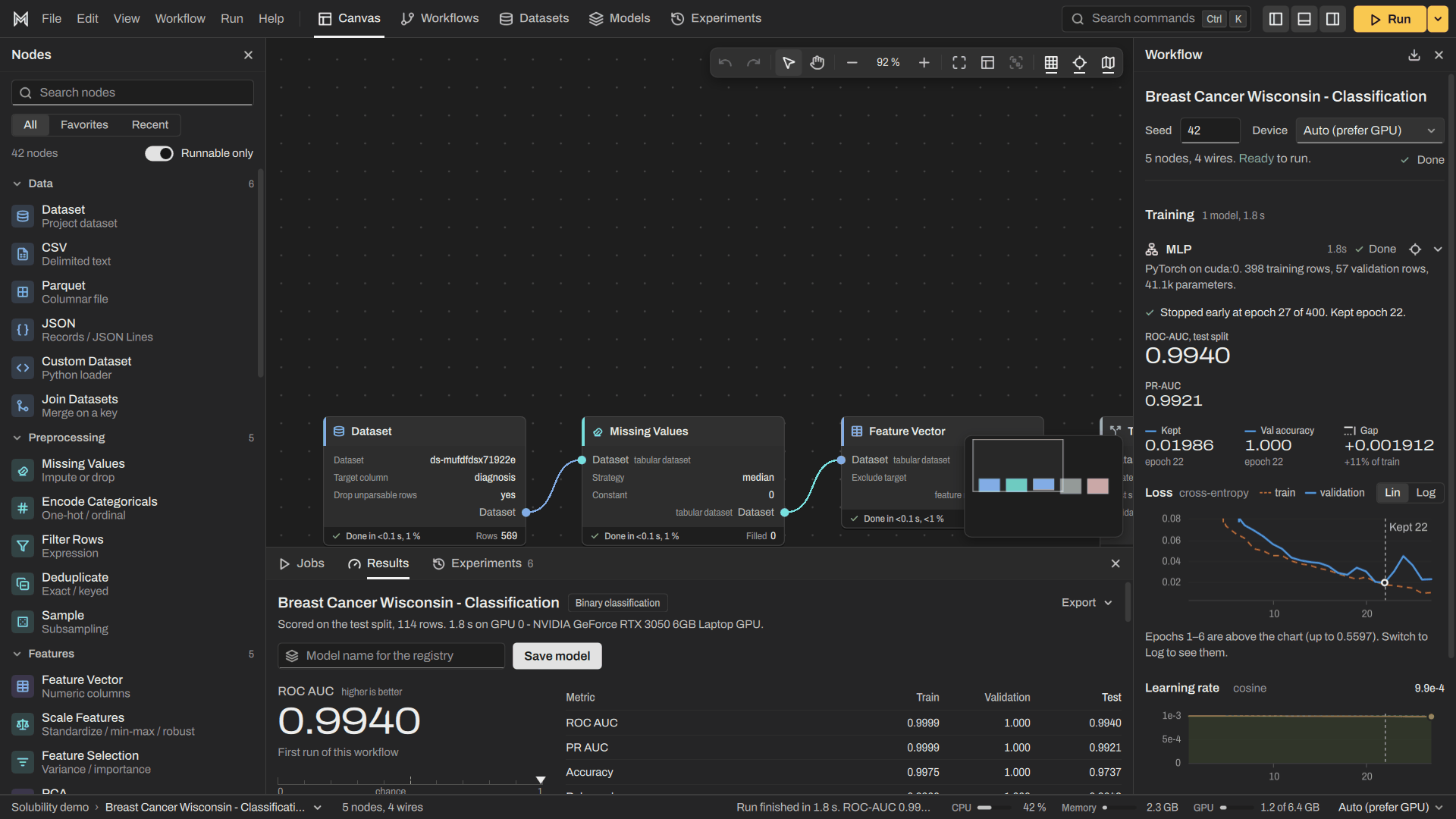Switch loss chart to Log scale
Viewport: 1456px width, 819px height.
pyautogui.click(x=1426, y=493)
